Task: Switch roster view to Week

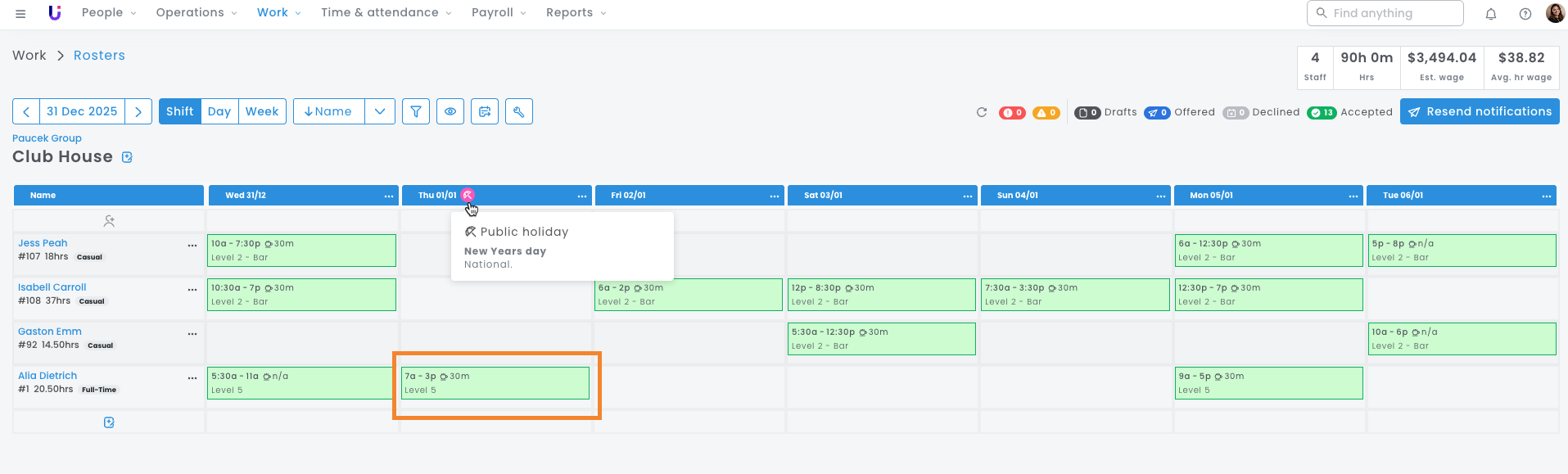Action: pyautogui.click(x=262, y=111)
